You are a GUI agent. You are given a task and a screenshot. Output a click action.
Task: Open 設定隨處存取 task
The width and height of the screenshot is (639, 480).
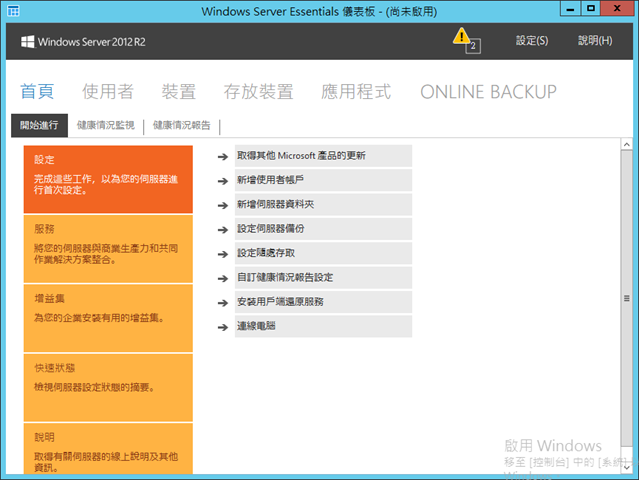click(x=323, y=253)
